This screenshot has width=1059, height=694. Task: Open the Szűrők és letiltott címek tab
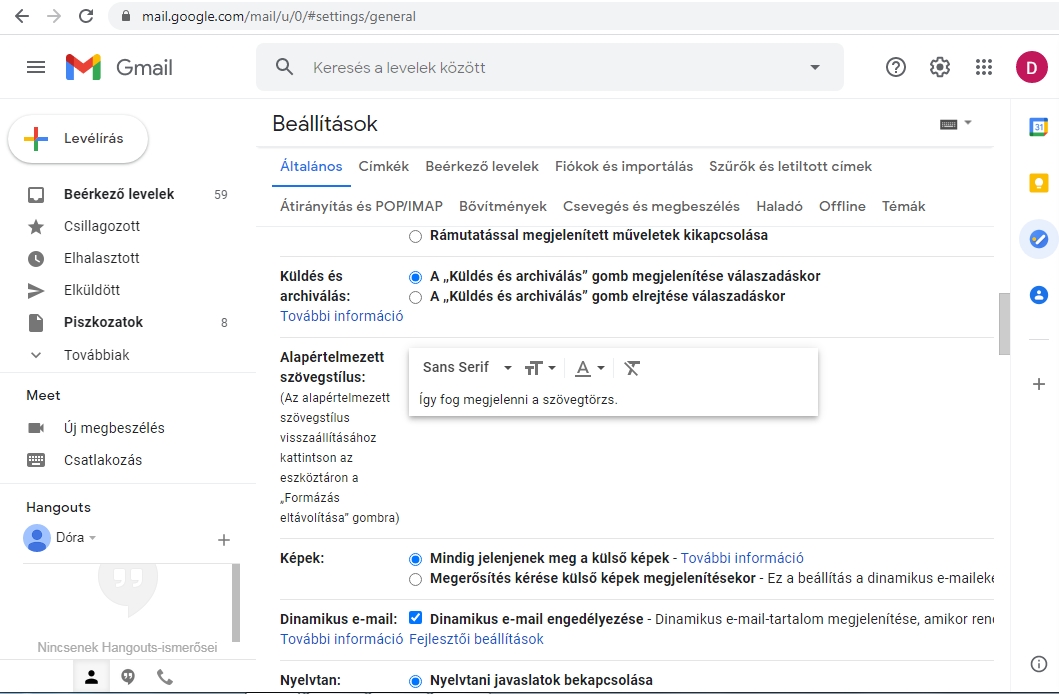pyautogui.click(x=790, y=167)
